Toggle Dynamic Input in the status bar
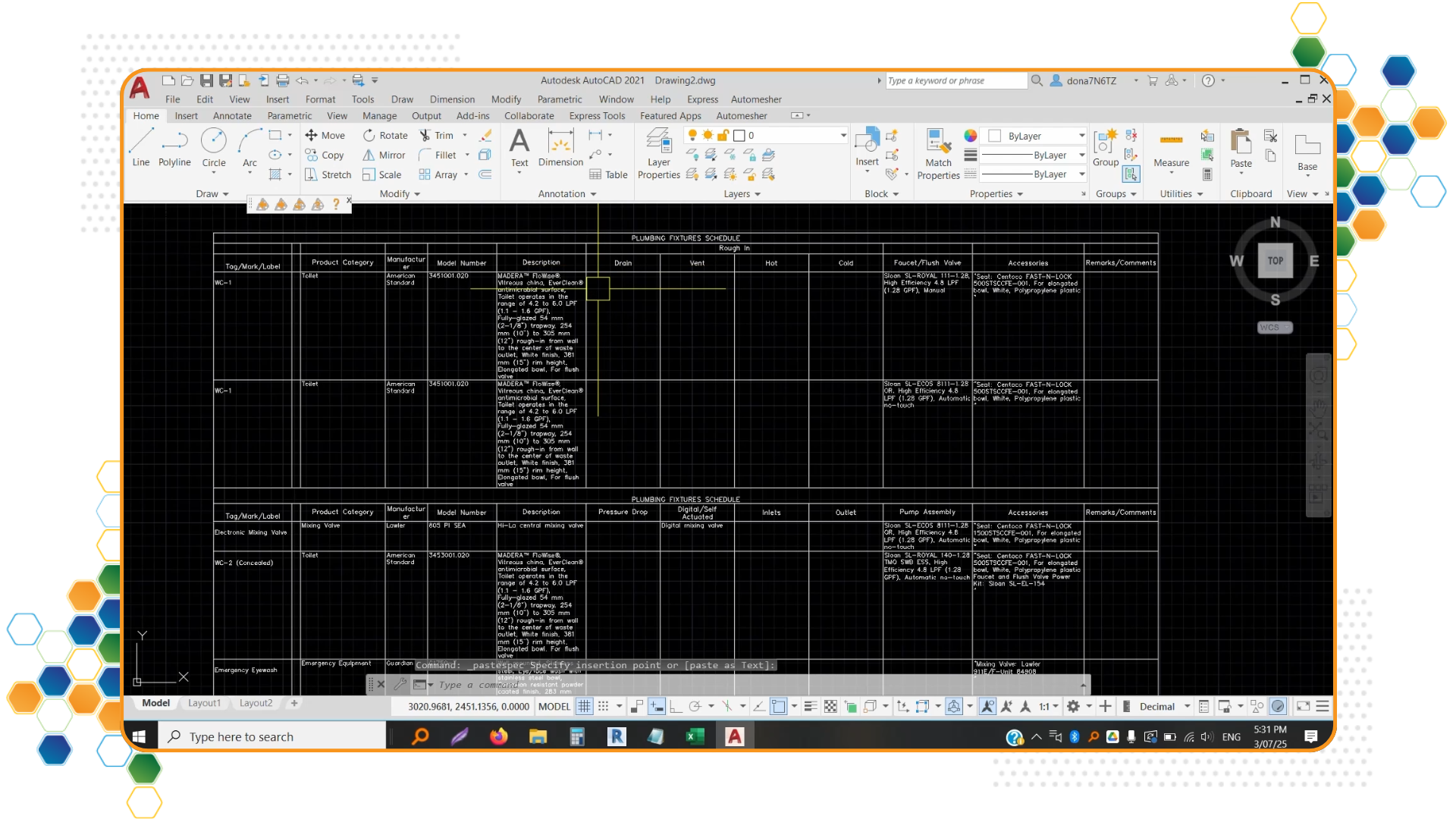1456x819 pixels. pos(657,706)
